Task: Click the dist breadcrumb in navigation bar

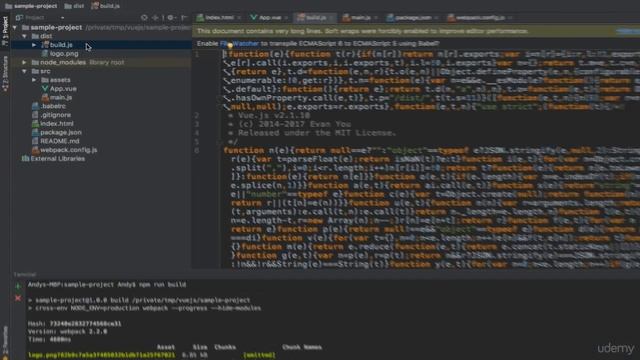Action: 74,6
